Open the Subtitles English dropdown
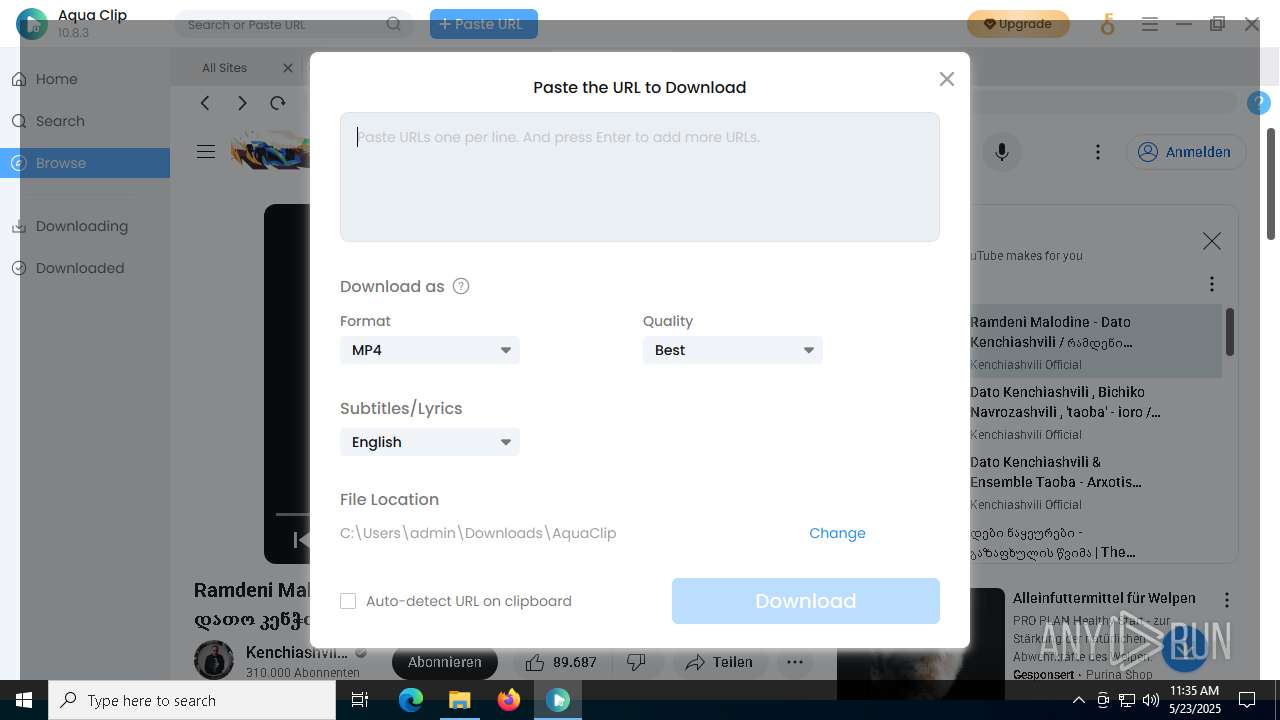Screen dimensions: 1280x720 tap(430, 442)
